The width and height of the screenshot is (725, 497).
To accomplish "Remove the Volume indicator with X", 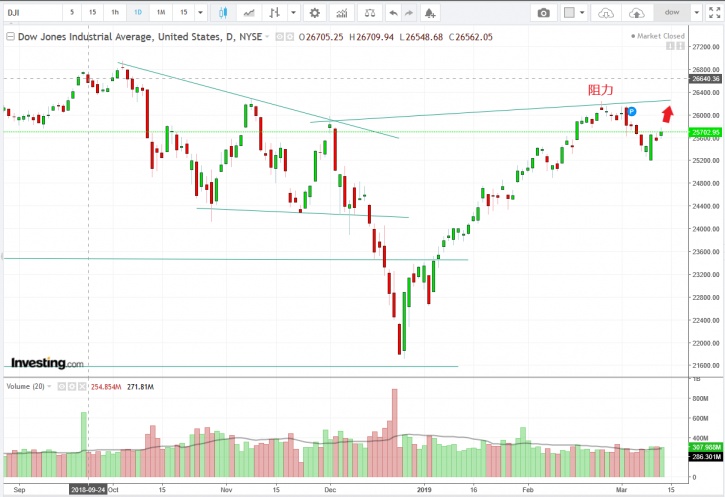I will (x=82, y=385).
